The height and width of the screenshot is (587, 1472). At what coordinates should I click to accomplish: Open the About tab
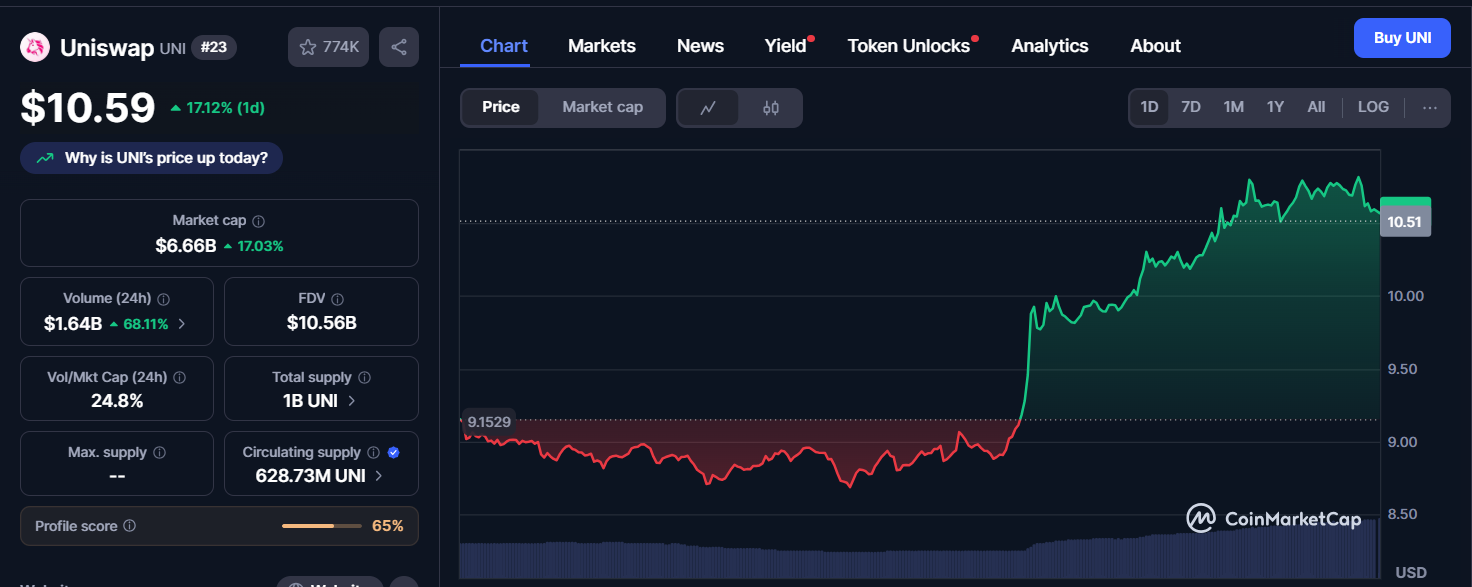(1155, 46)
